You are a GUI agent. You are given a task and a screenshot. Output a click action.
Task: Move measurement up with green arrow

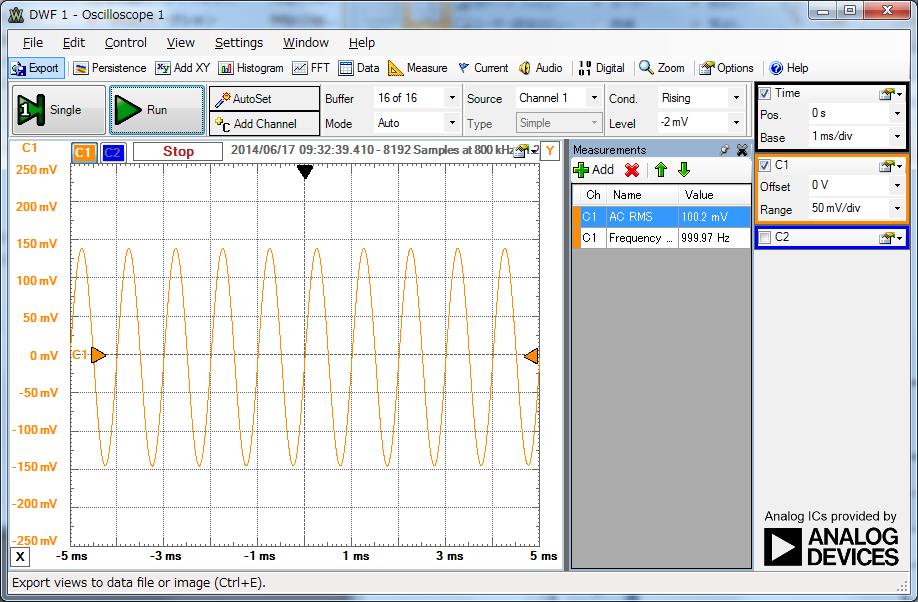pyautogui.click(x=660, y=170)
